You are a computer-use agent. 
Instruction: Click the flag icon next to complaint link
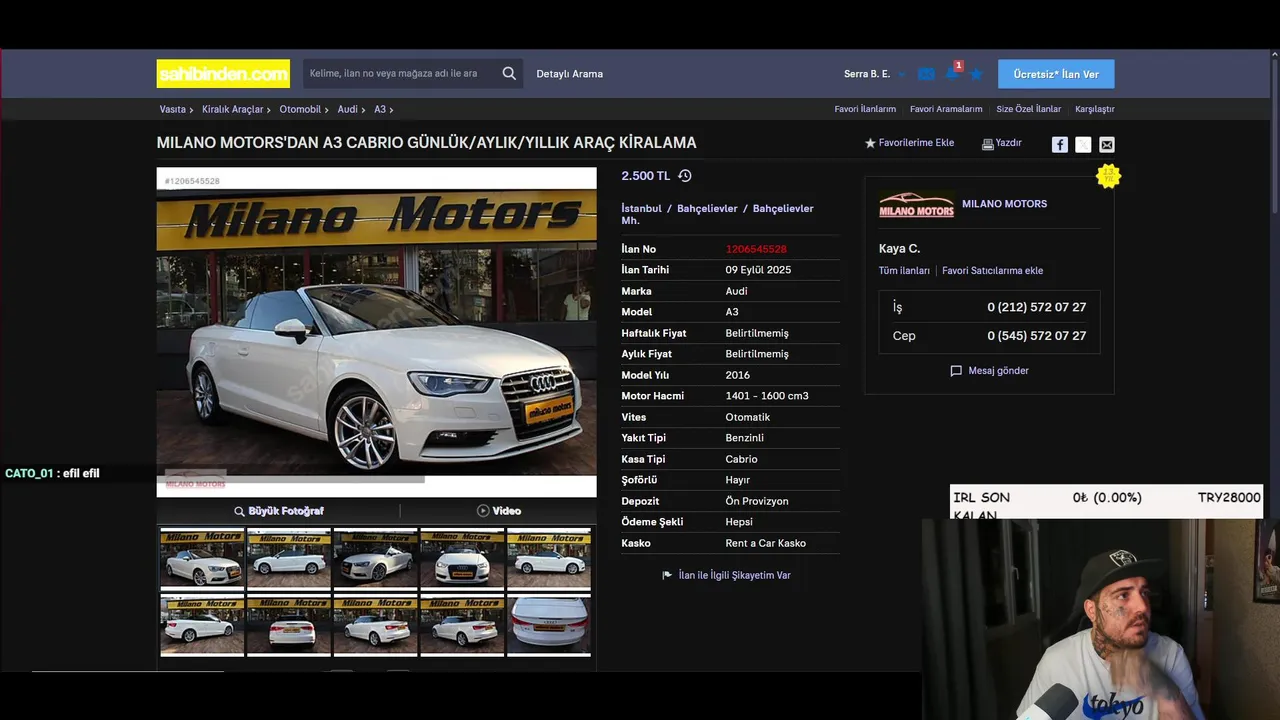pyautogui.click(x=667, y=575)
